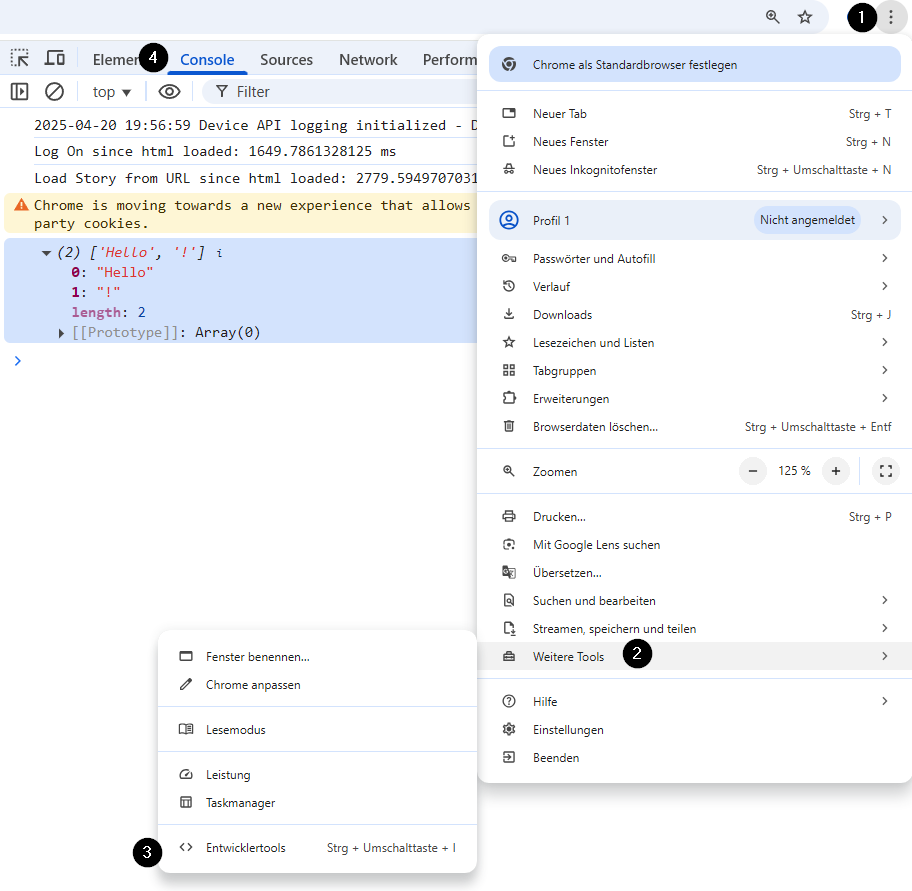This screenshot has width=912, height=891.
Task: Switch to the Network tab
Action: (368, 59)
